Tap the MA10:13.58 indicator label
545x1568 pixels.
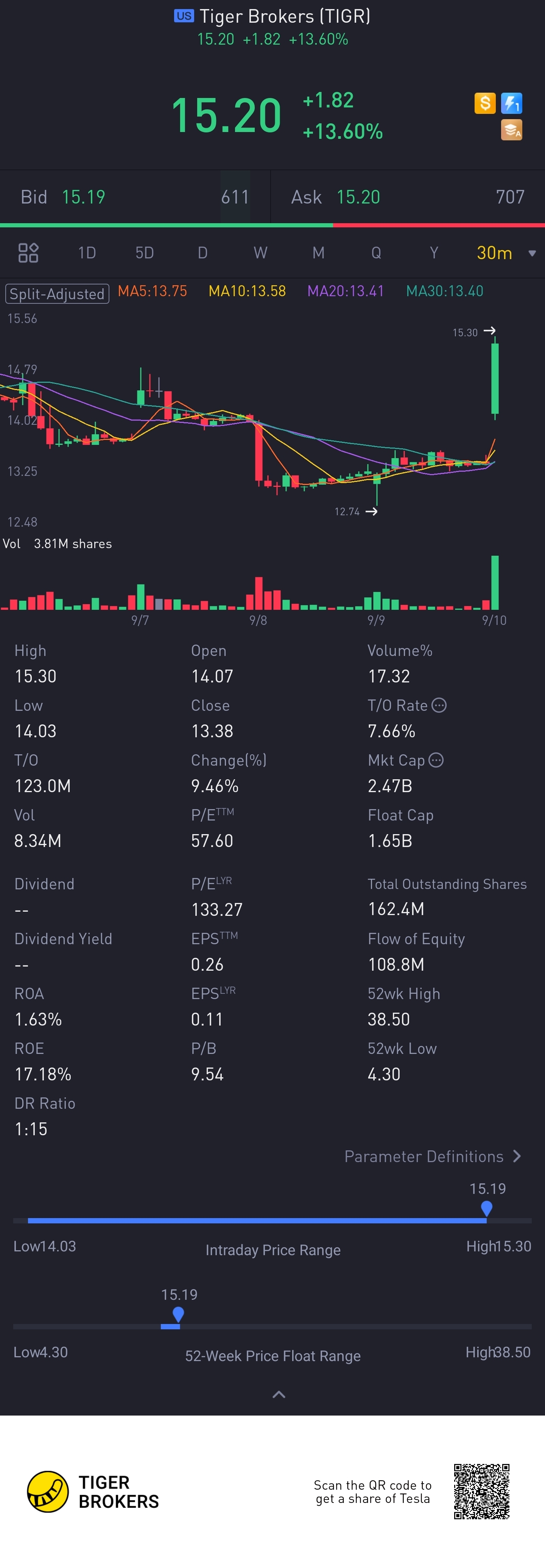247,291
